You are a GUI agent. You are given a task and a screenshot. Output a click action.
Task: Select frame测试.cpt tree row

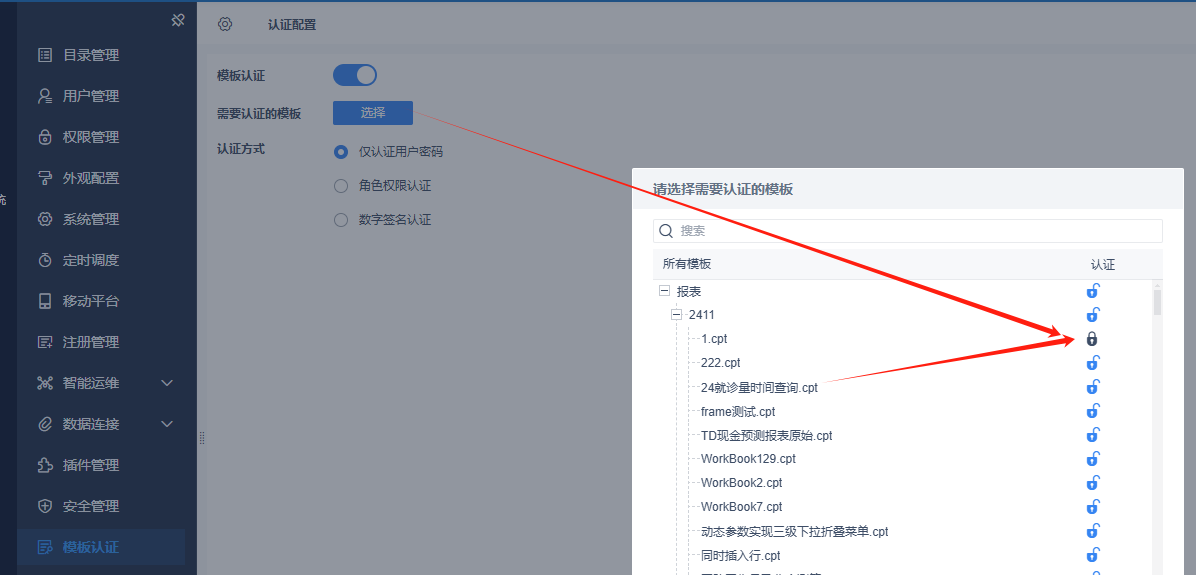[738, 411]
